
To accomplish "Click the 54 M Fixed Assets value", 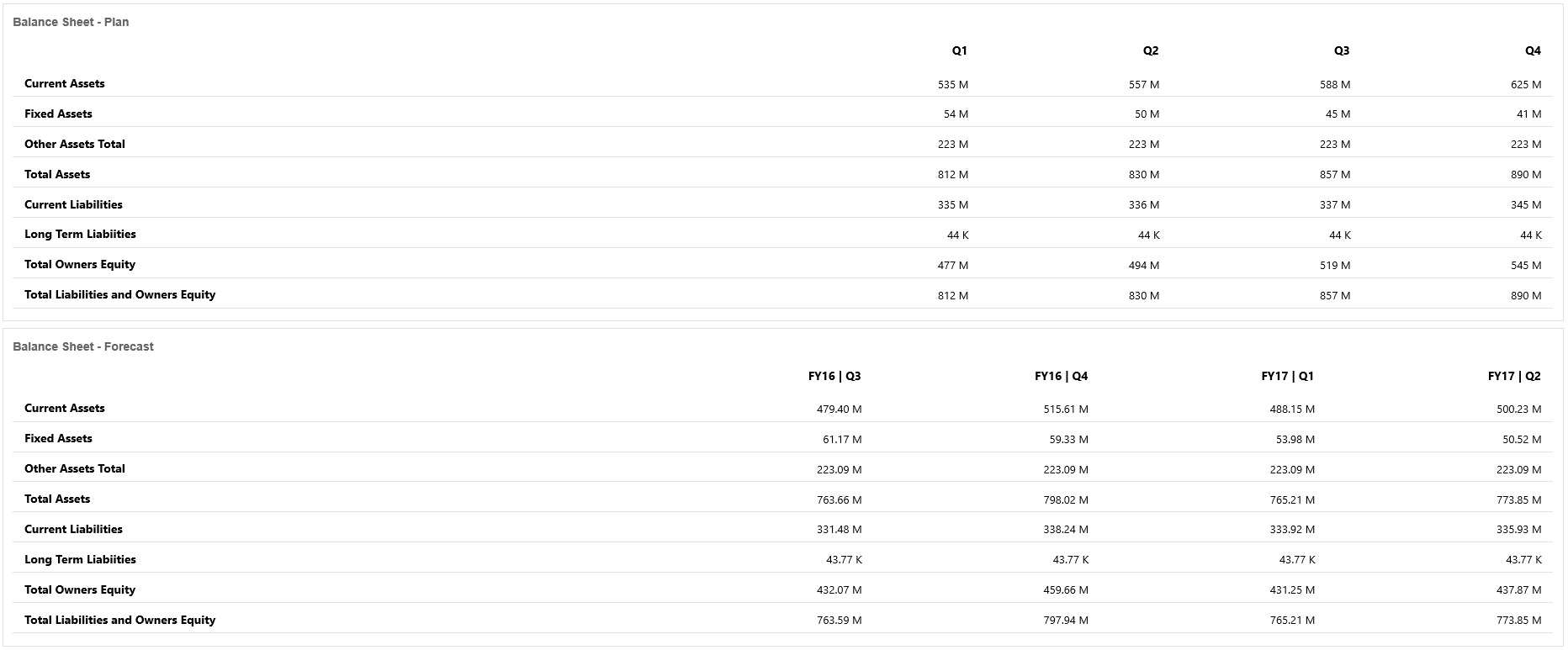I will [956, 114].
